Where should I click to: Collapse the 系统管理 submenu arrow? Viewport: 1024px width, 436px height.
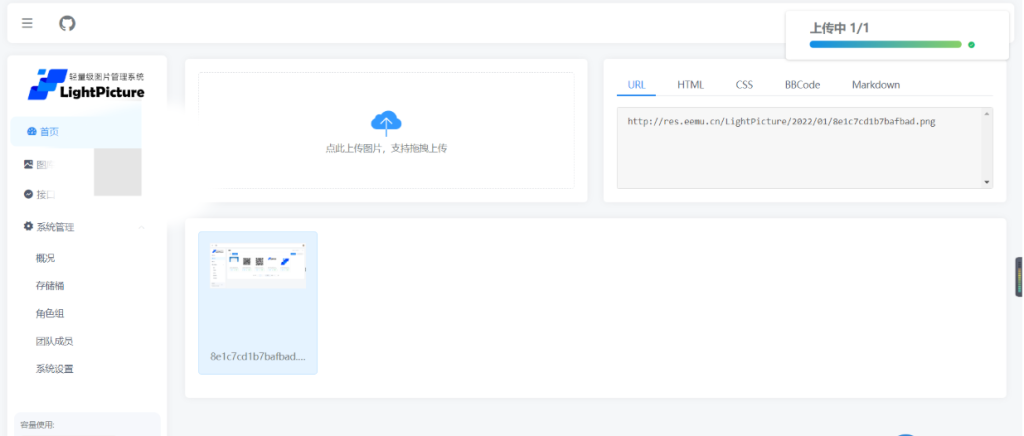coord(142,228)
